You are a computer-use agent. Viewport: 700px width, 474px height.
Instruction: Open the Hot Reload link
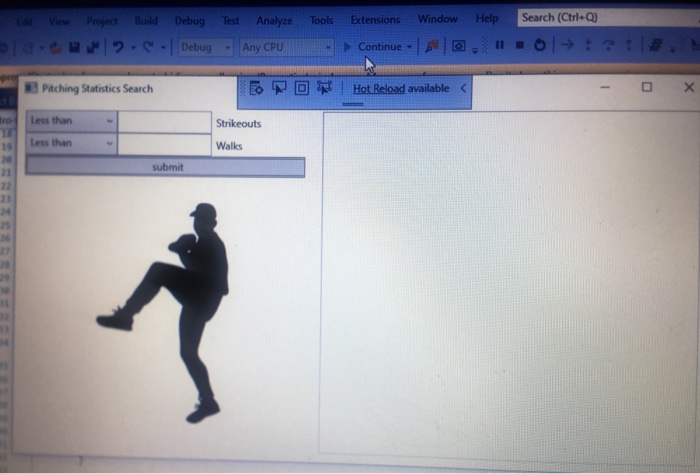click(x=379, y=88)
